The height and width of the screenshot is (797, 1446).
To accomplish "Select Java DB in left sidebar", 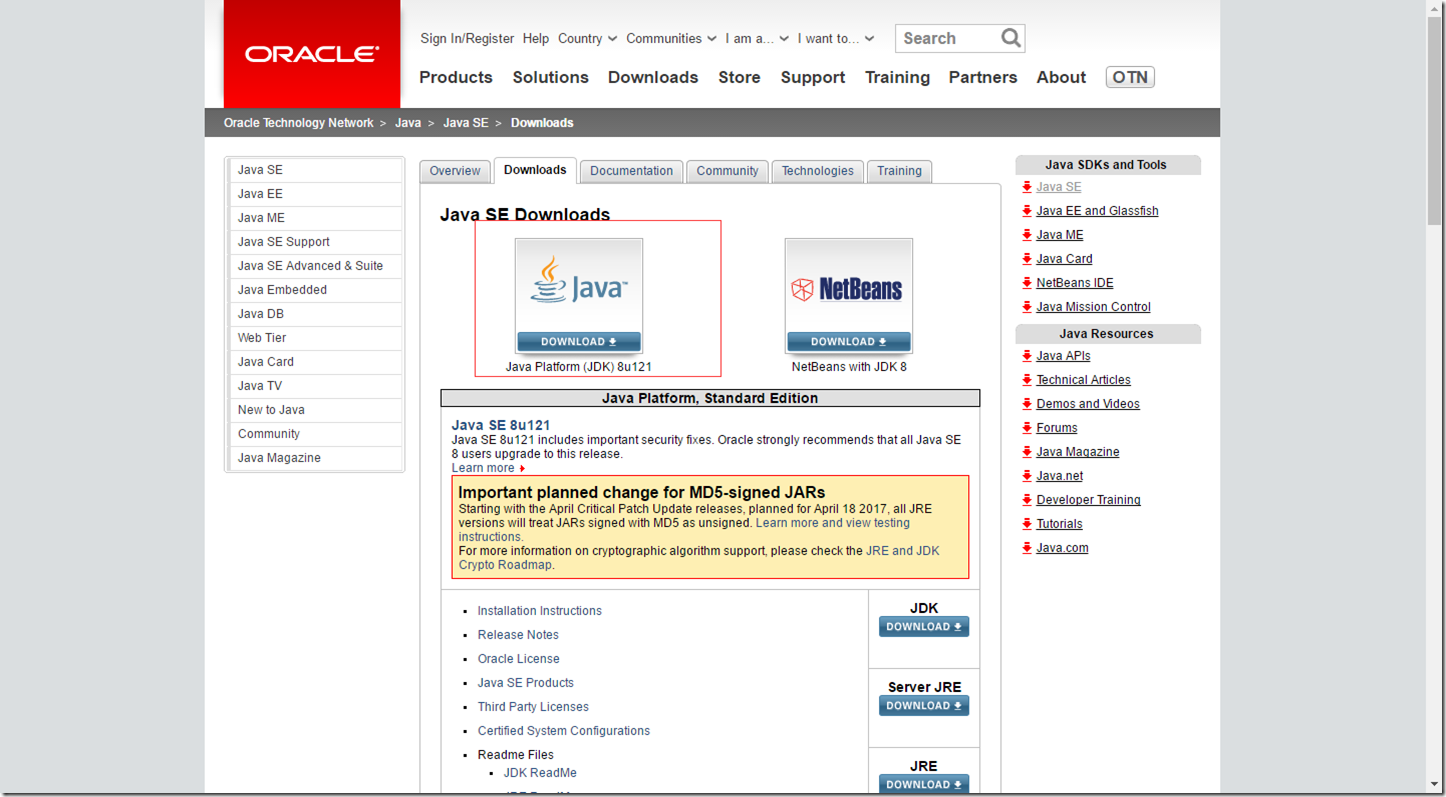I will click(x=315, y=314).
